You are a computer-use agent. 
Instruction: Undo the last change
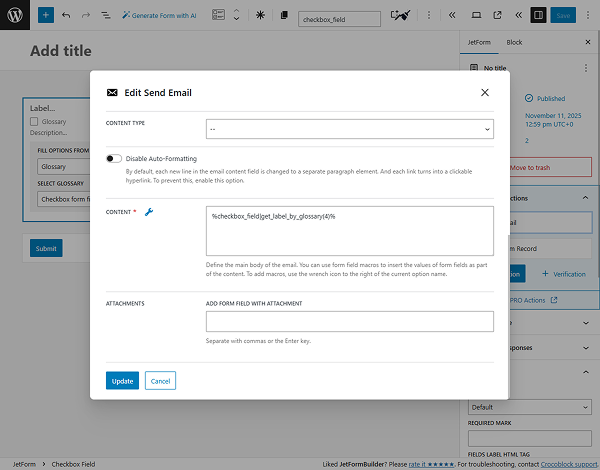(66, 15)
